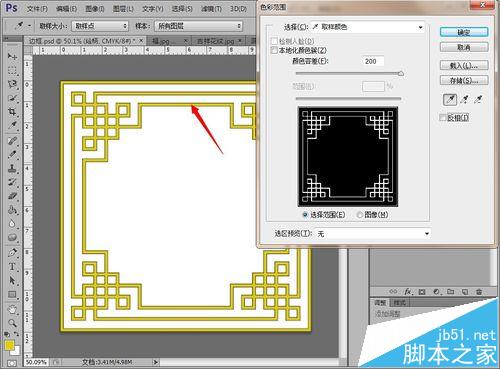Open the Sample (样本) all layers dropdown
Screen dimensions: 500x369
click(198, 26)
